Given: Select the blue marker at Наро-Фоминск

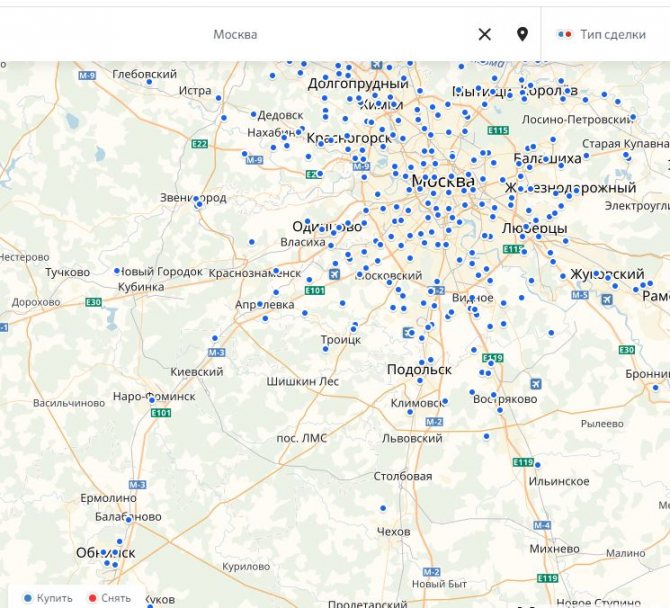Looking at the screenshot, I should pyautogui.click(x=152, y=400).
